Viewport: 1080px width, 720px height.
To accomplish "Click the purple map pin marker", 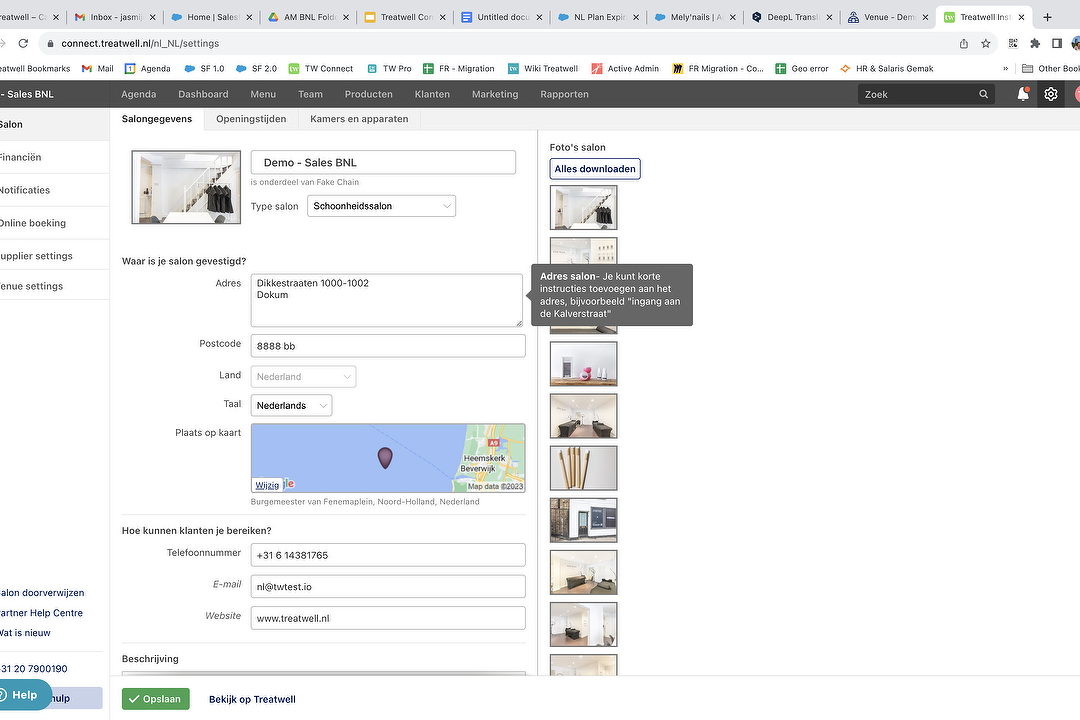I will click(385, 457).
